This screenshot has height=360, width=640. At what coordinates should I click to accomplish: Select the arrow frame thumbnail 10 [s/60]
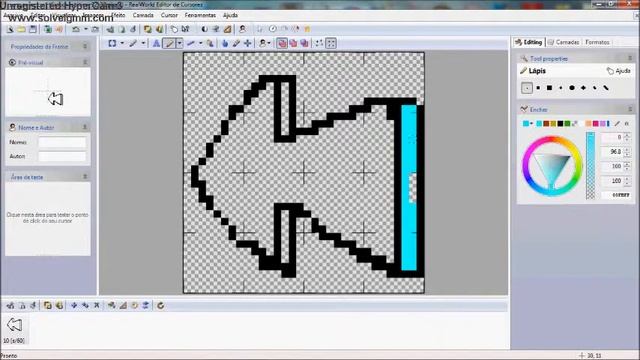[x=15, y=329]
